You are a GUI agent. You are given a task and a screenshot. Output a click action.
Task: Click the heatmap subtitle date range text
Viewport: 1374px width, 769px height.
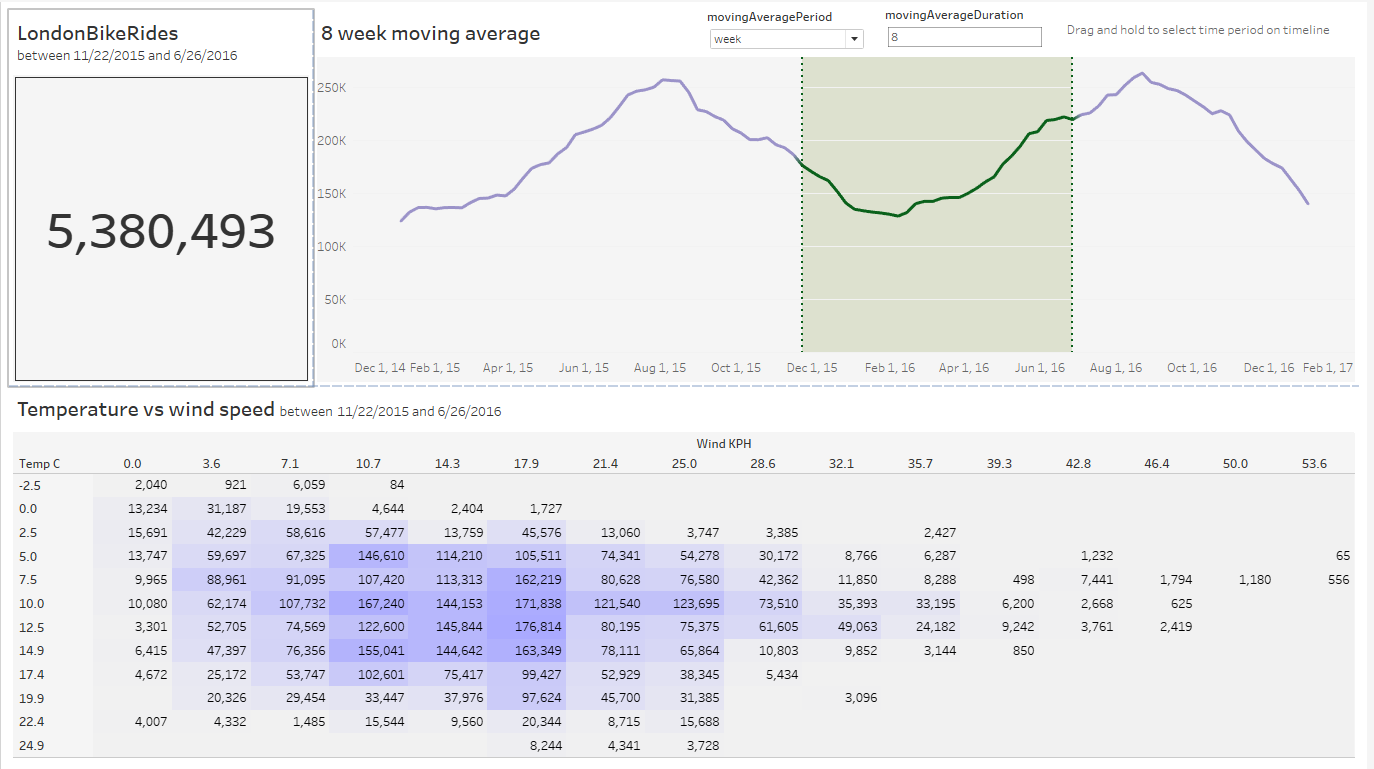click(391, 411)
